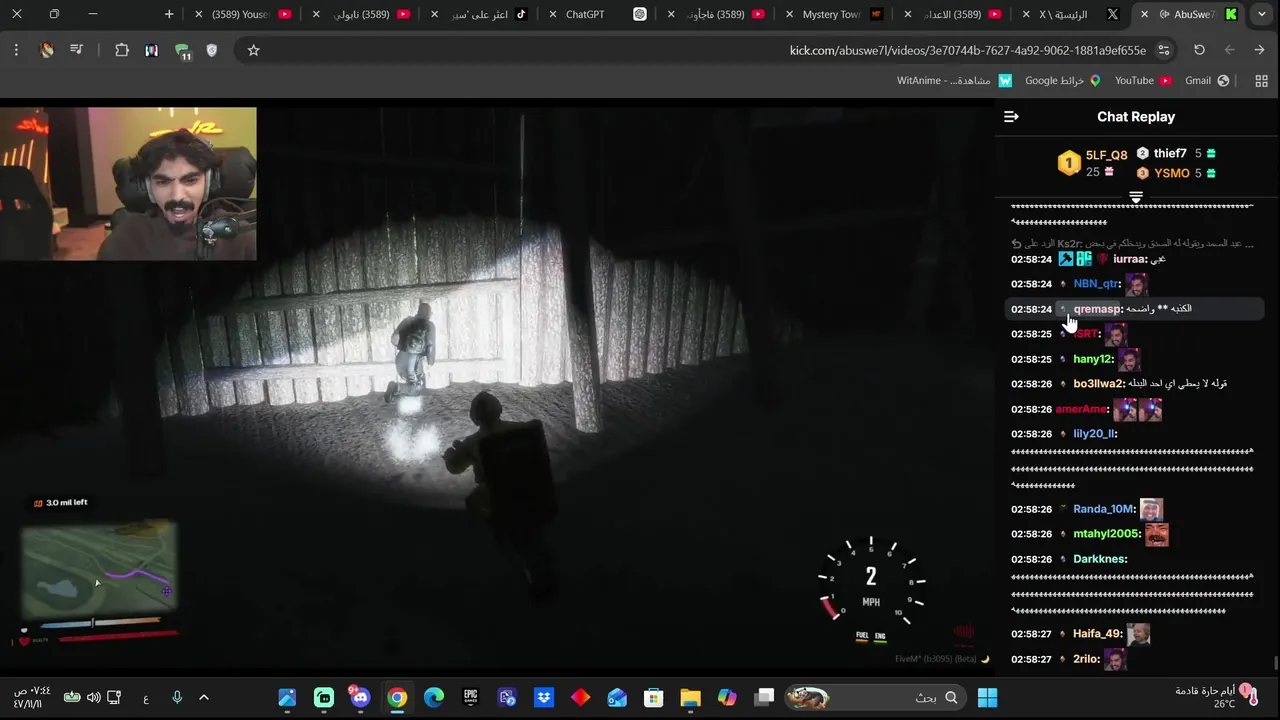Click the reply-to Ks2r quoted message

[1132, 243]
